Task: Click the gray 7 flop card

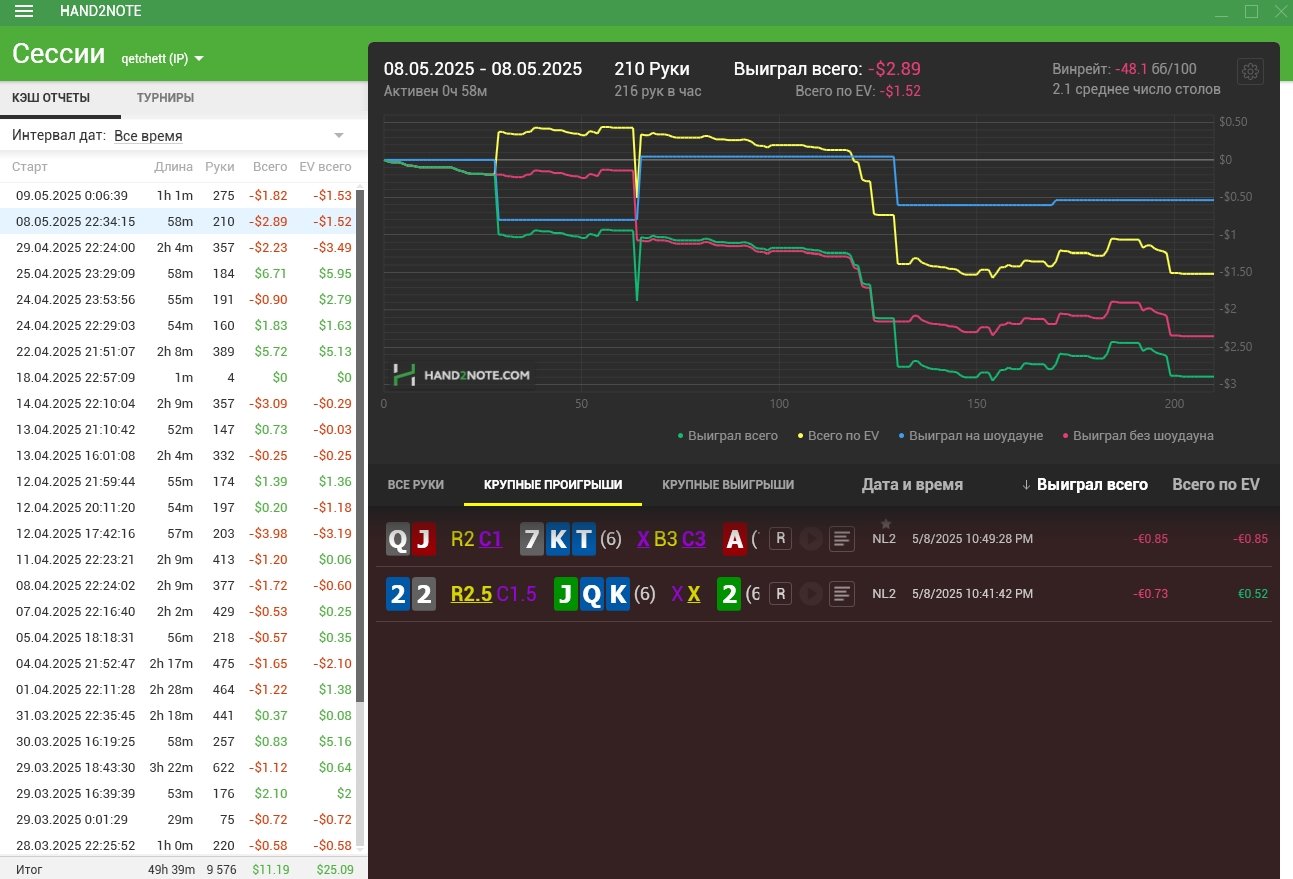Action: [x=532, y=540]
